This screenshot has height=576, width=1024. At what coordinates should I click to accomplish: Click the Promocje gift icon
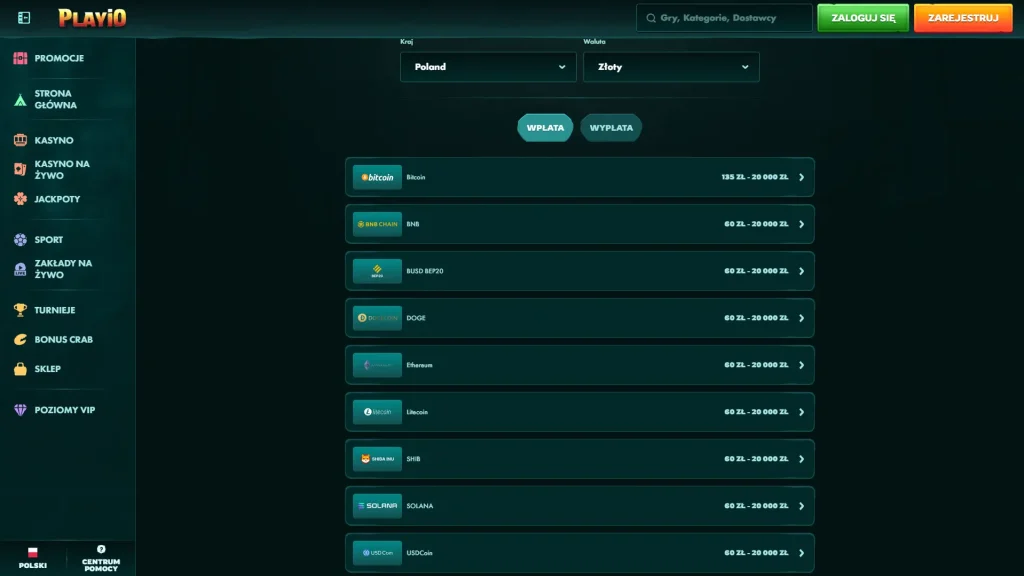coord(20,58)
